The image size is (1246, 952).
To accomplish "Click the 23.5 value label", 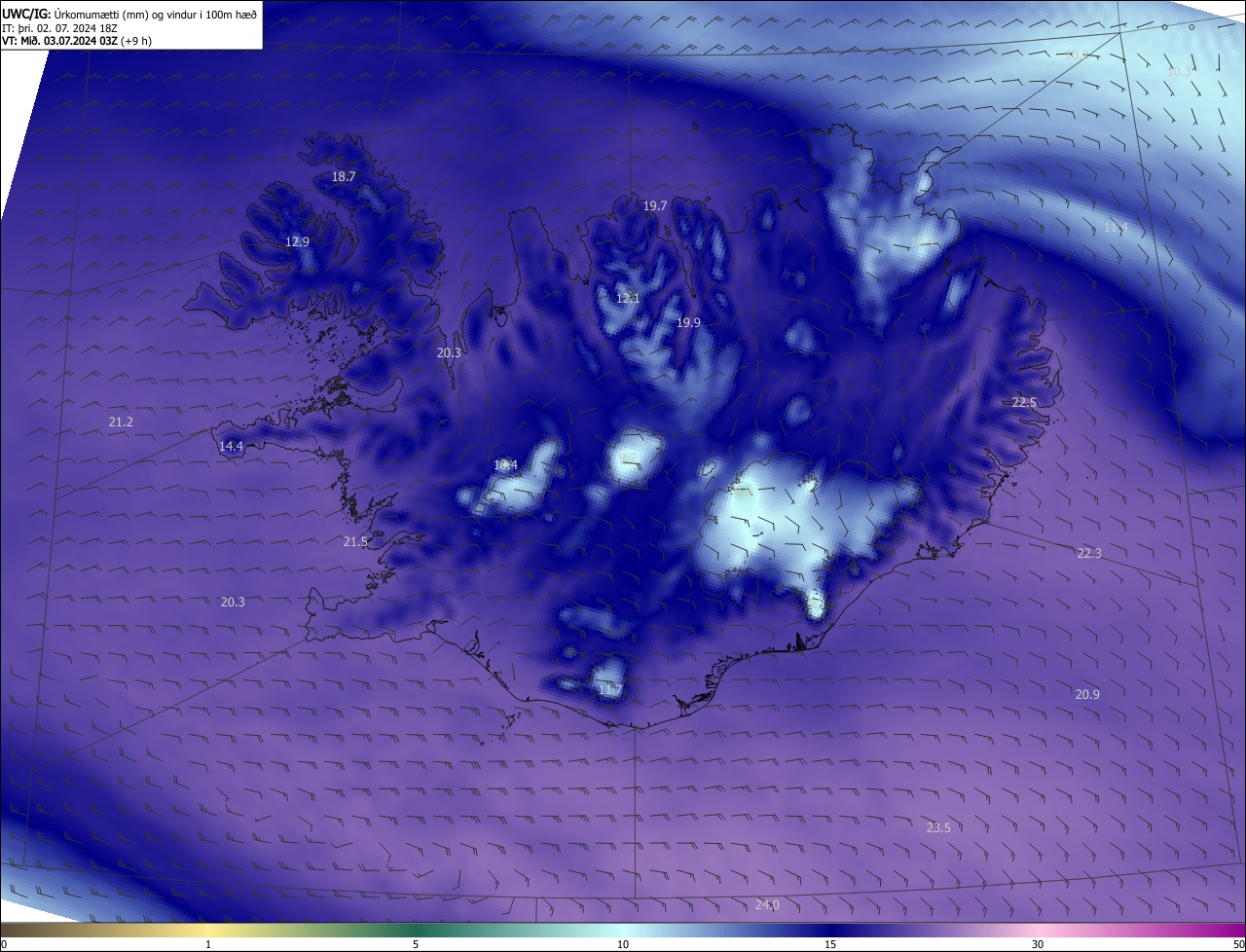I will pyautogui.click(x=938, y=828).
